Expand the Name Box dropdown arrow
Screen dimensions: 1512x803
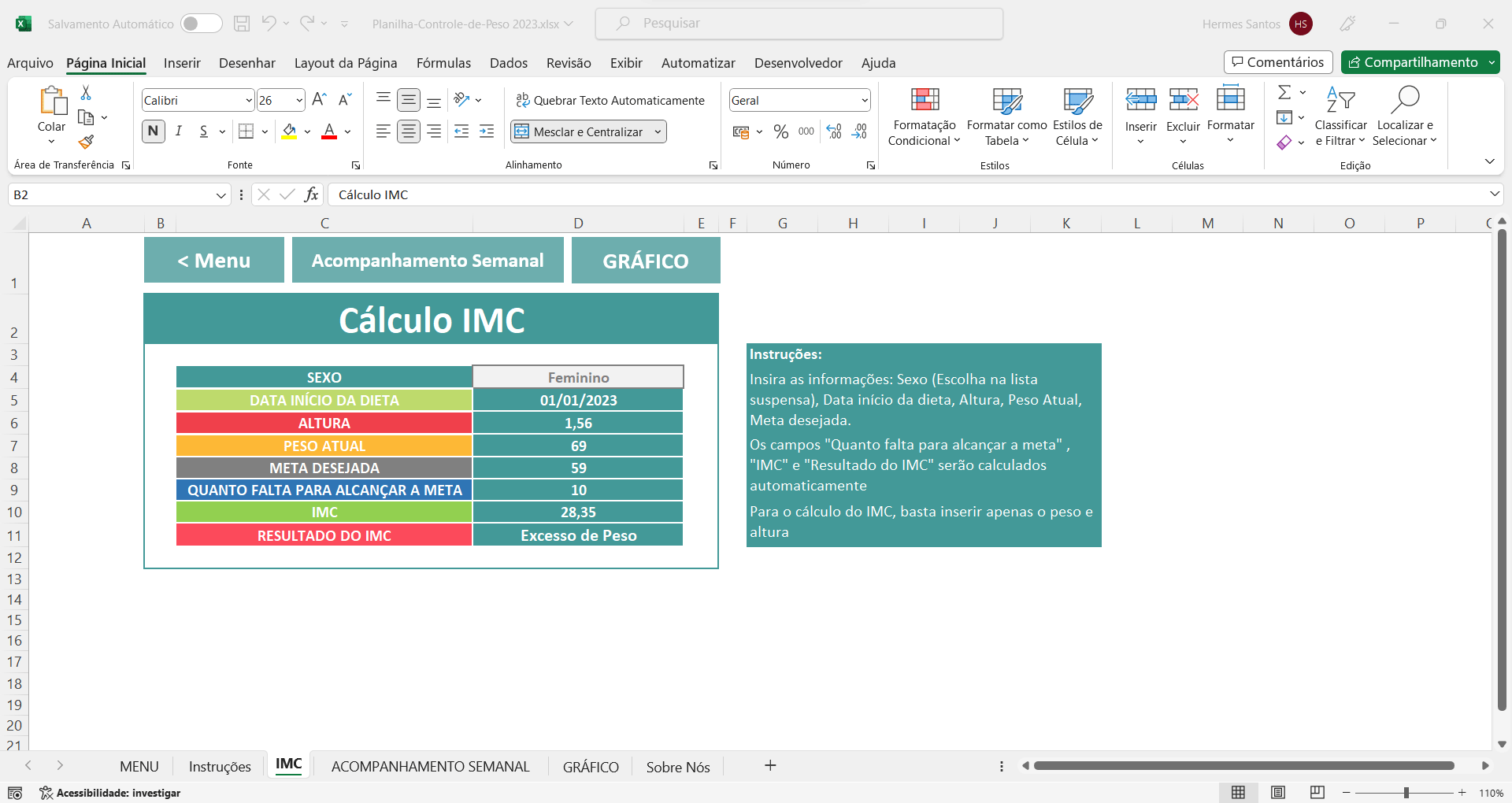221,195
